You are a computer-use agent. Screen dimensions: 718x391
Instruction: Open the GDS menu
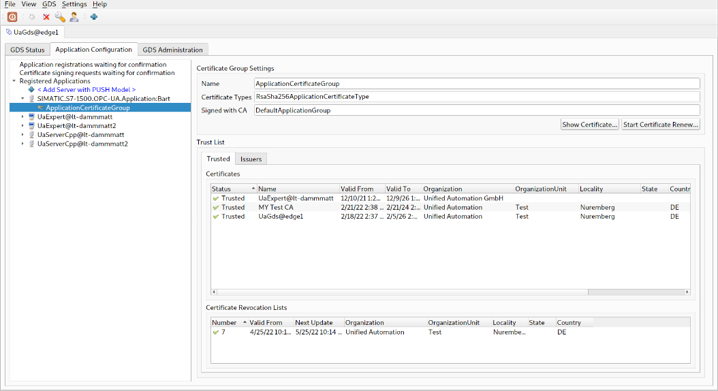49,4
